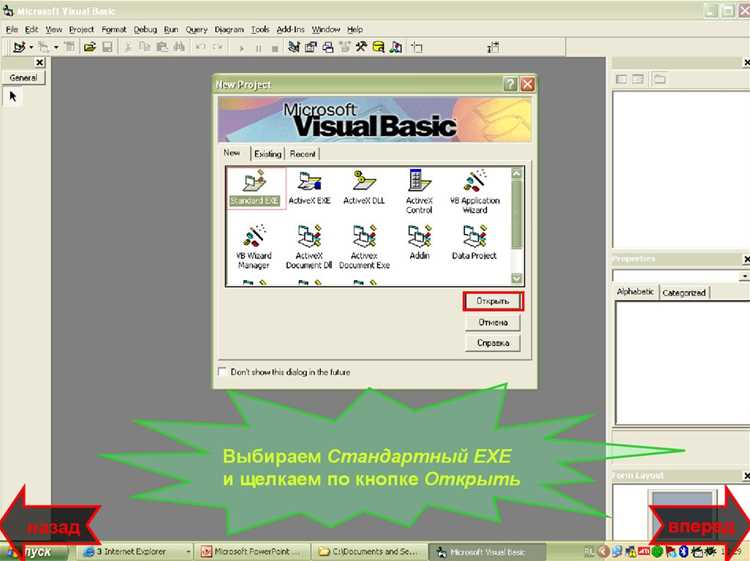Click the Open Project toolbar icon
This screenshot has width=750, height=561.
[x=89, y=47]
